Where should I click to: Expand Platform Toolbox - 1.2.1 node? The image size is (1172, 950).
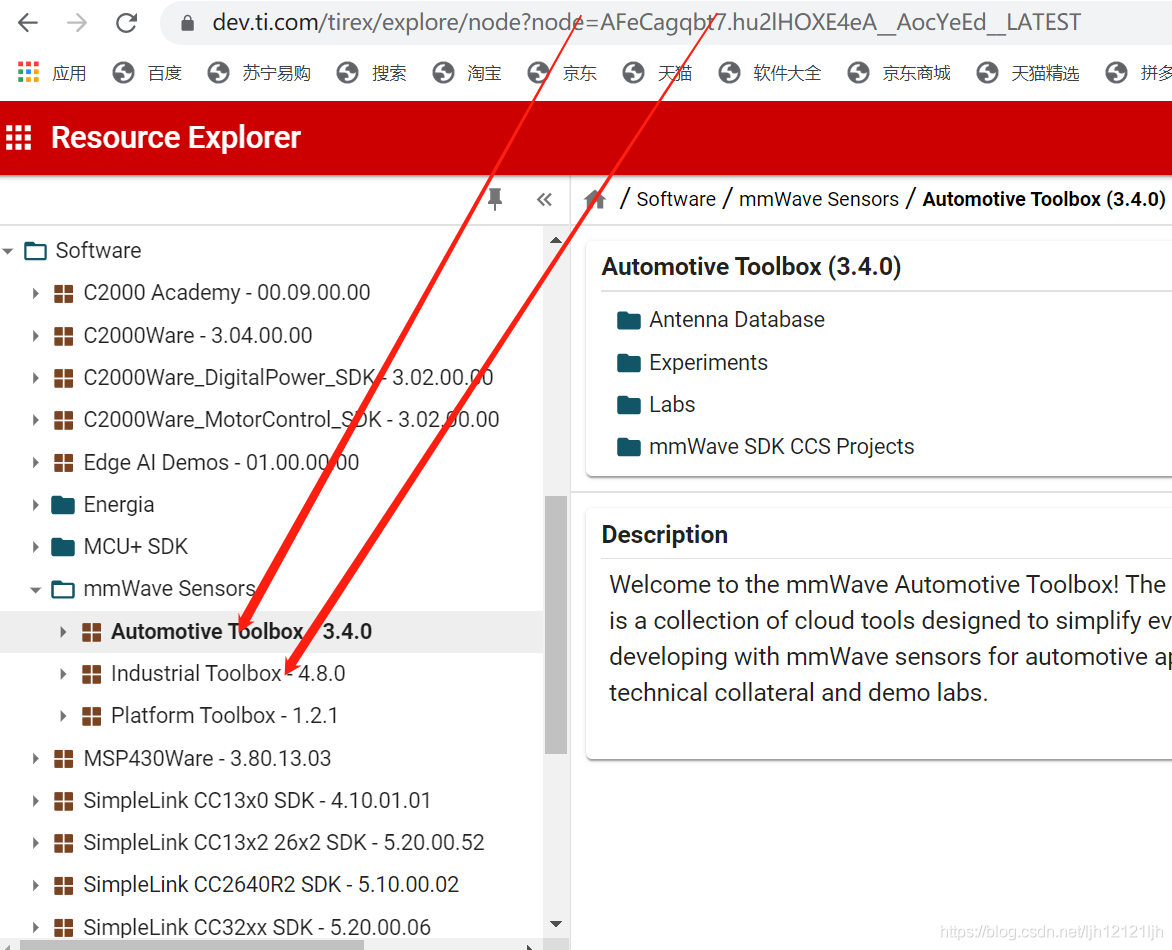click(63, 716)
